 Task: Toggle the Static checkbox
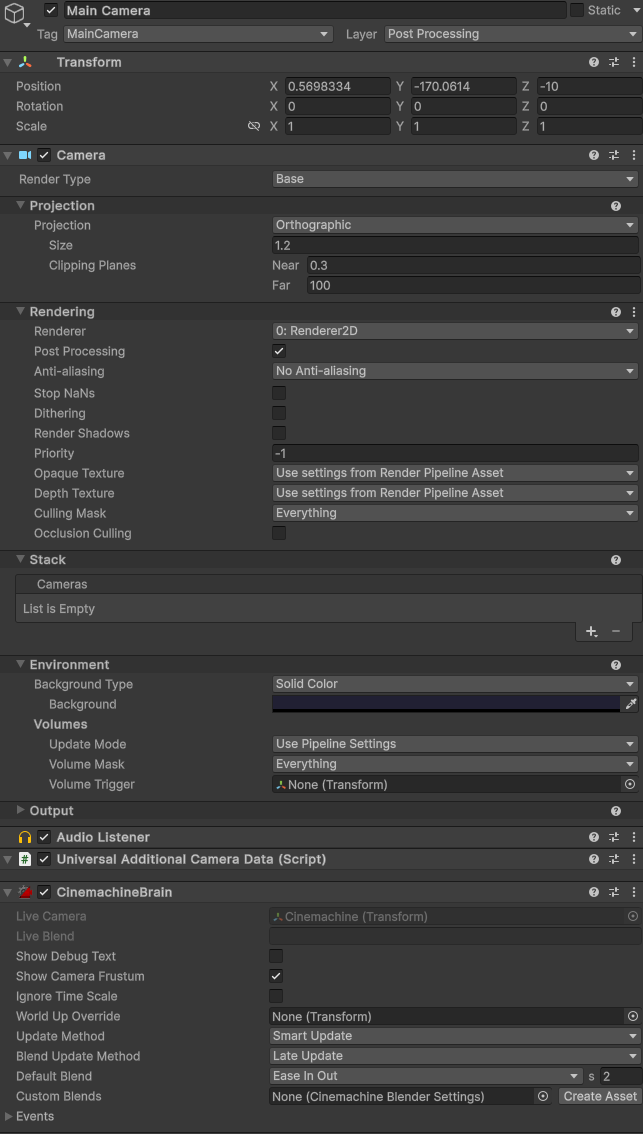pos(577,10)
